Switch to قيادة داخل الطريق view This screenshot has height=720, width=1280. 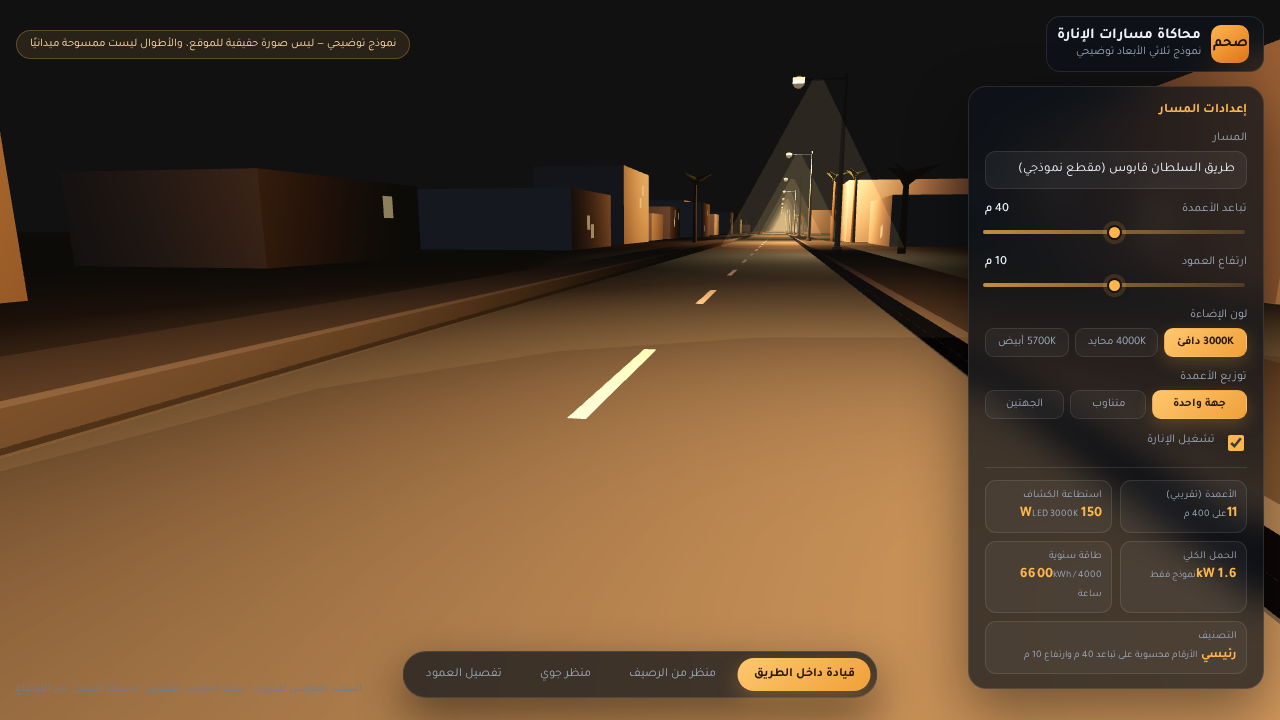[x=804, y=674]
